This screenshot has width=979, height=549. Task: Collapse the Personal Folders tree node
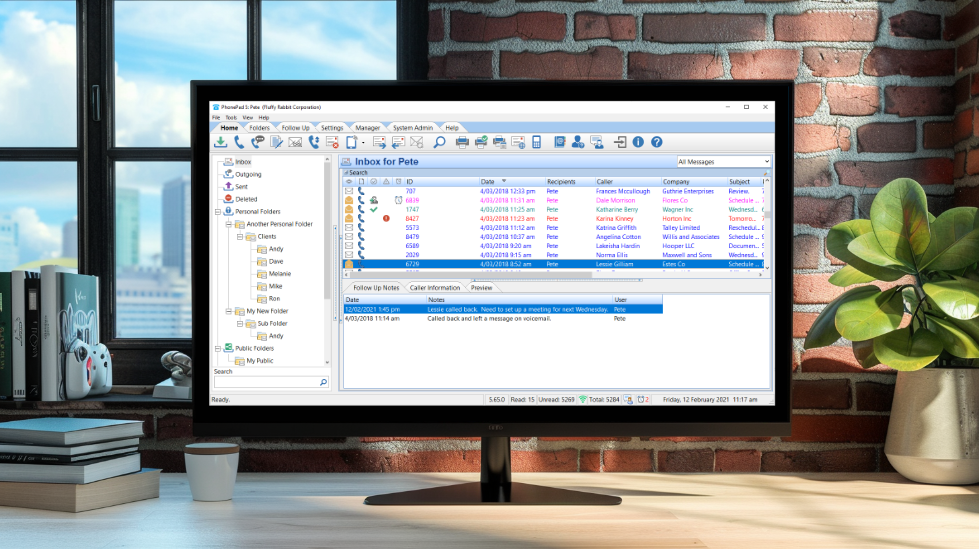click(217, 212)
